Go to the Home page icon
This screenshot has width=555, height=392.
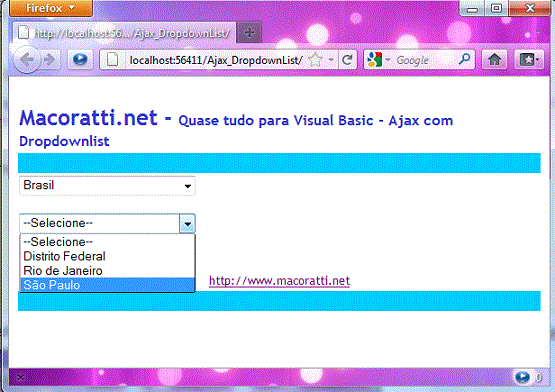point(494,59)
